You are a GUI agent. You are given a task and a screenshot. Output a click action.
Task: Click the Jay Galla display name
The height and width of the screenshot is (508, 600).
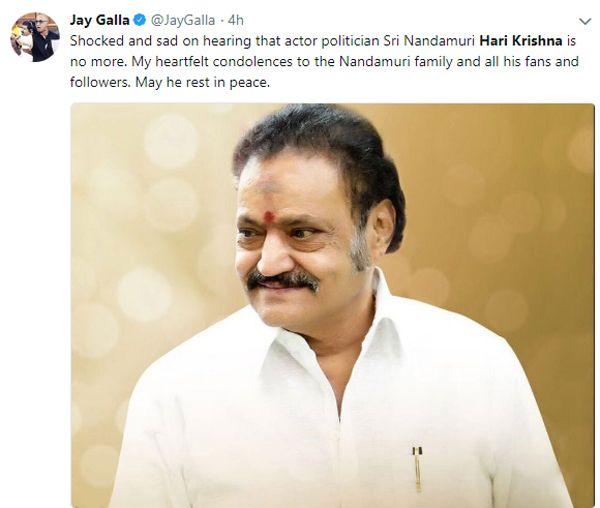pos(99,20)
